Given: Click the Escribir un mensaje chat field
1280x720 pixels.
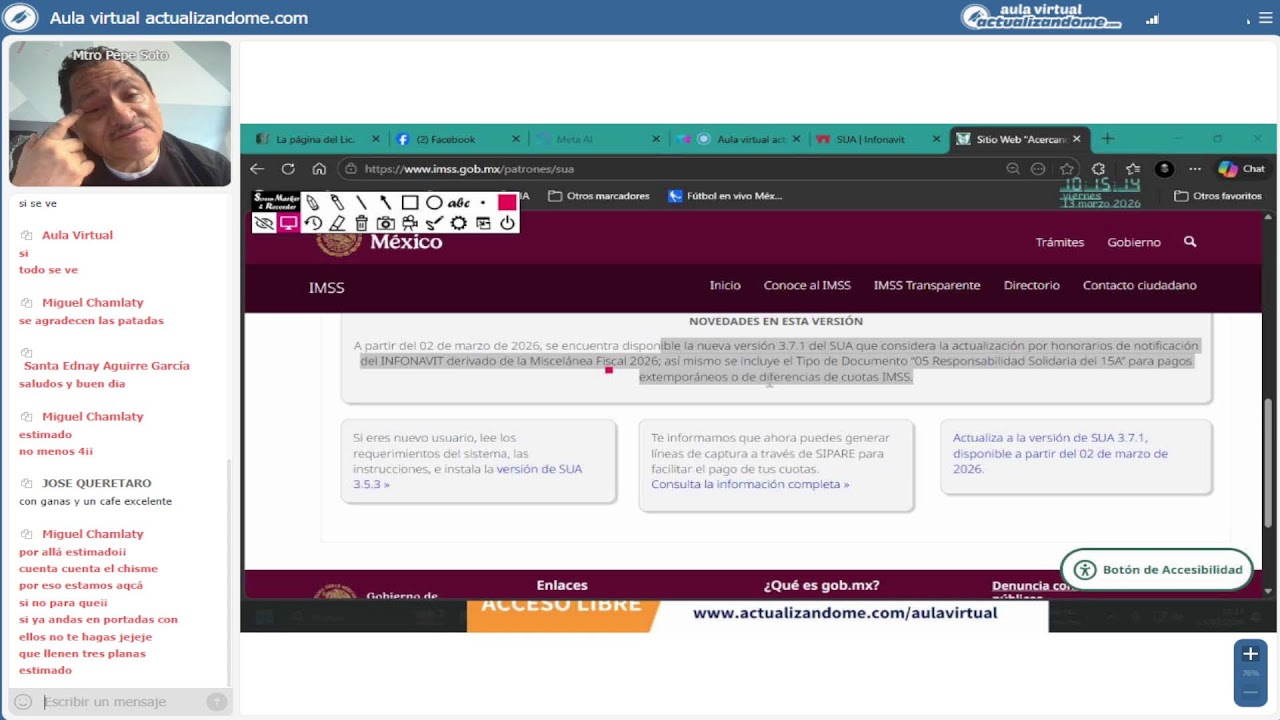Looking at the screenshot, I should (120, 702).
